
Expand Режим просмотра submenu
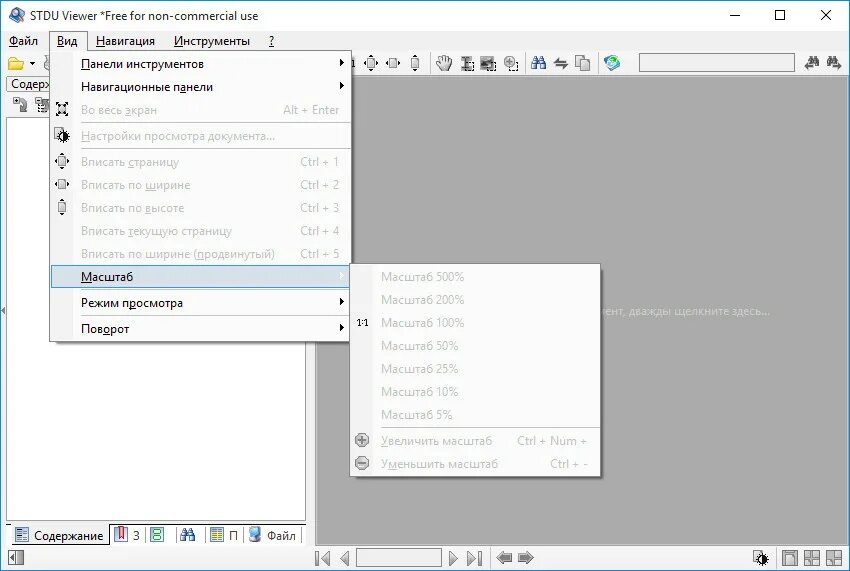[x=201, y=303]
